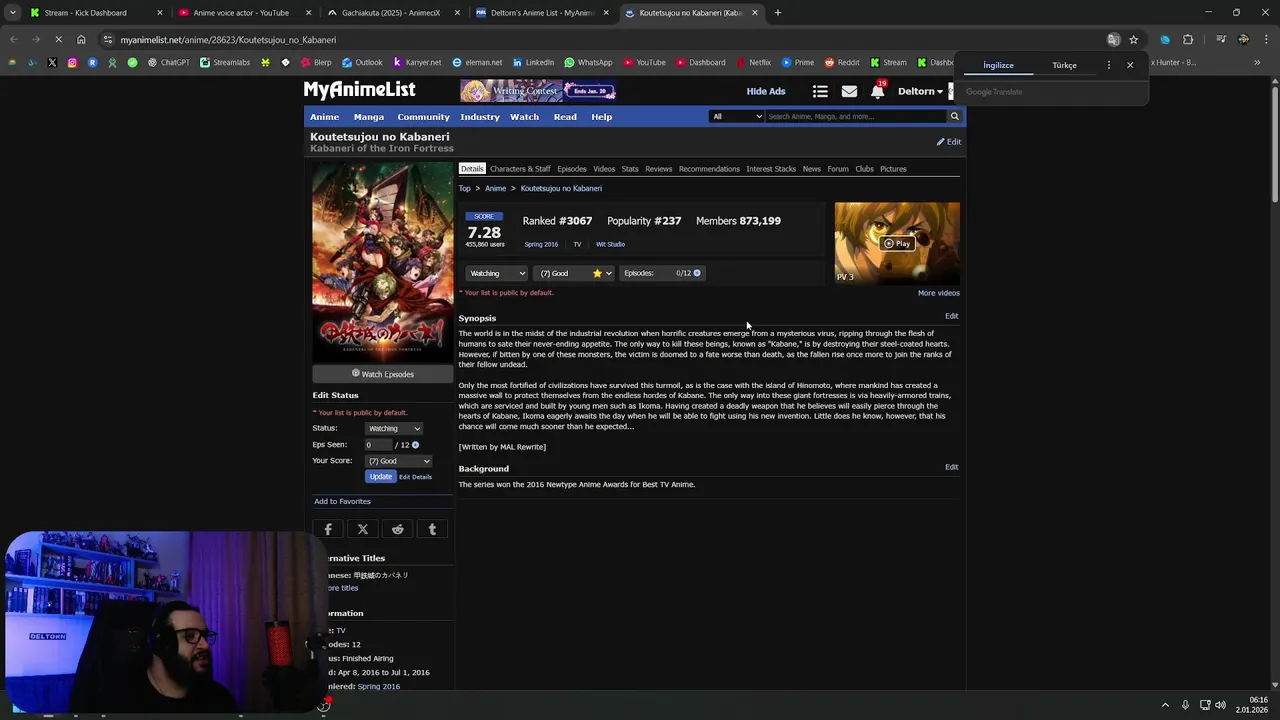The height and width of the screenshot is (720, 1280).
Task: Click the Watch Episodes button
Action: click(x=382, y=374)
